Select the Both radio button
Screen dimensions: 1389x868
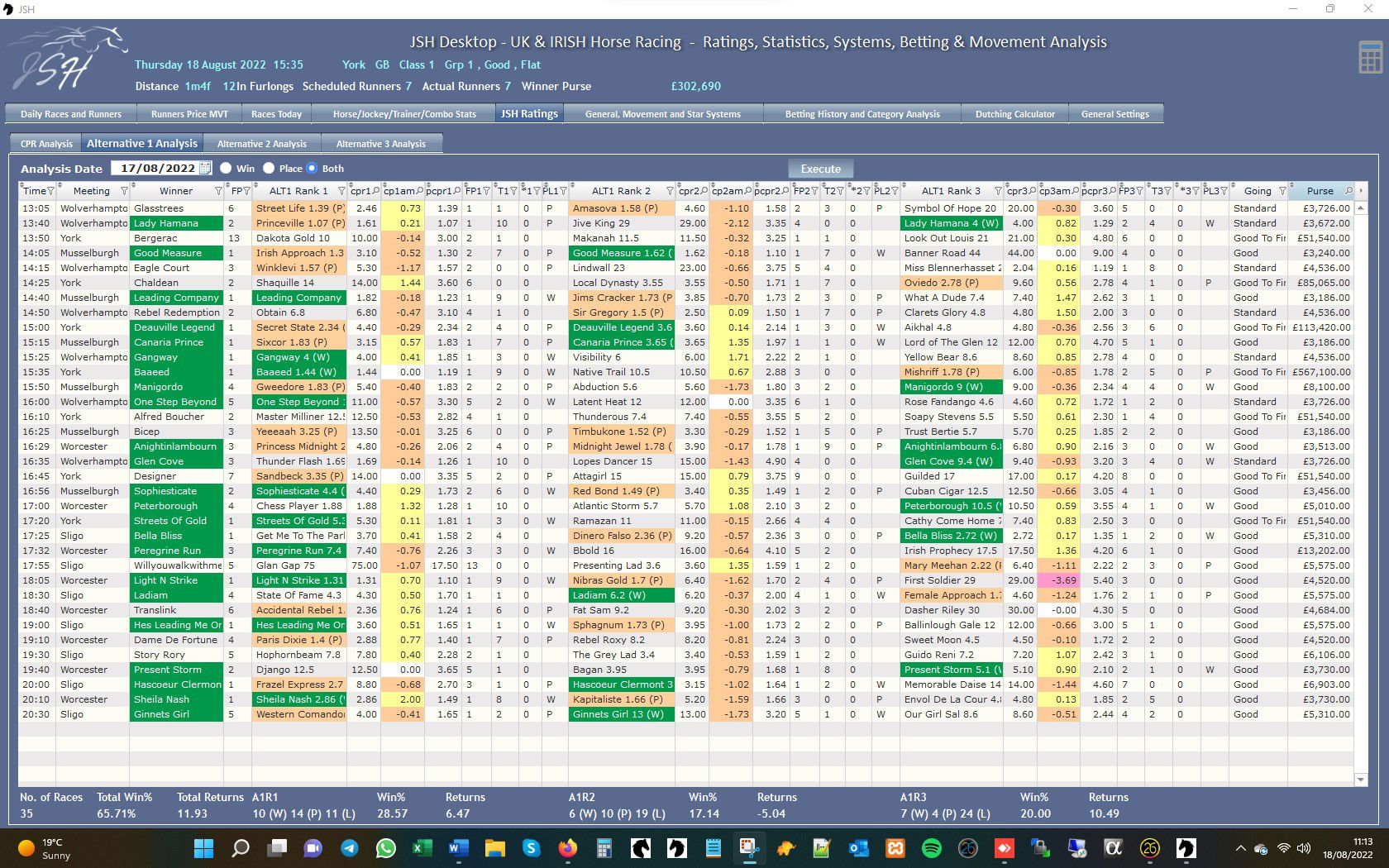[312, 168]
